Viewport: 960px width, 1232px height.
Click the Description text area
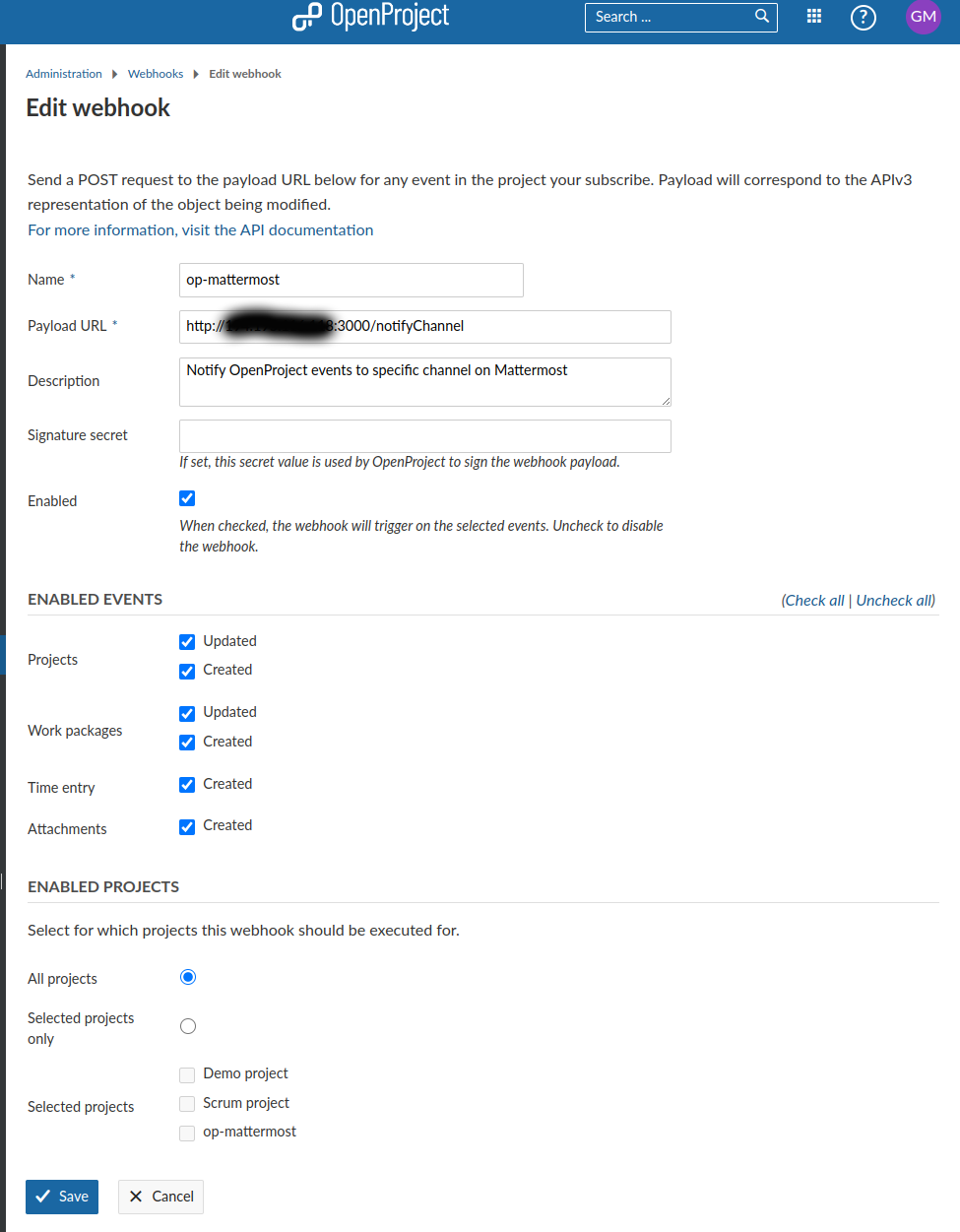coord(425,382)
